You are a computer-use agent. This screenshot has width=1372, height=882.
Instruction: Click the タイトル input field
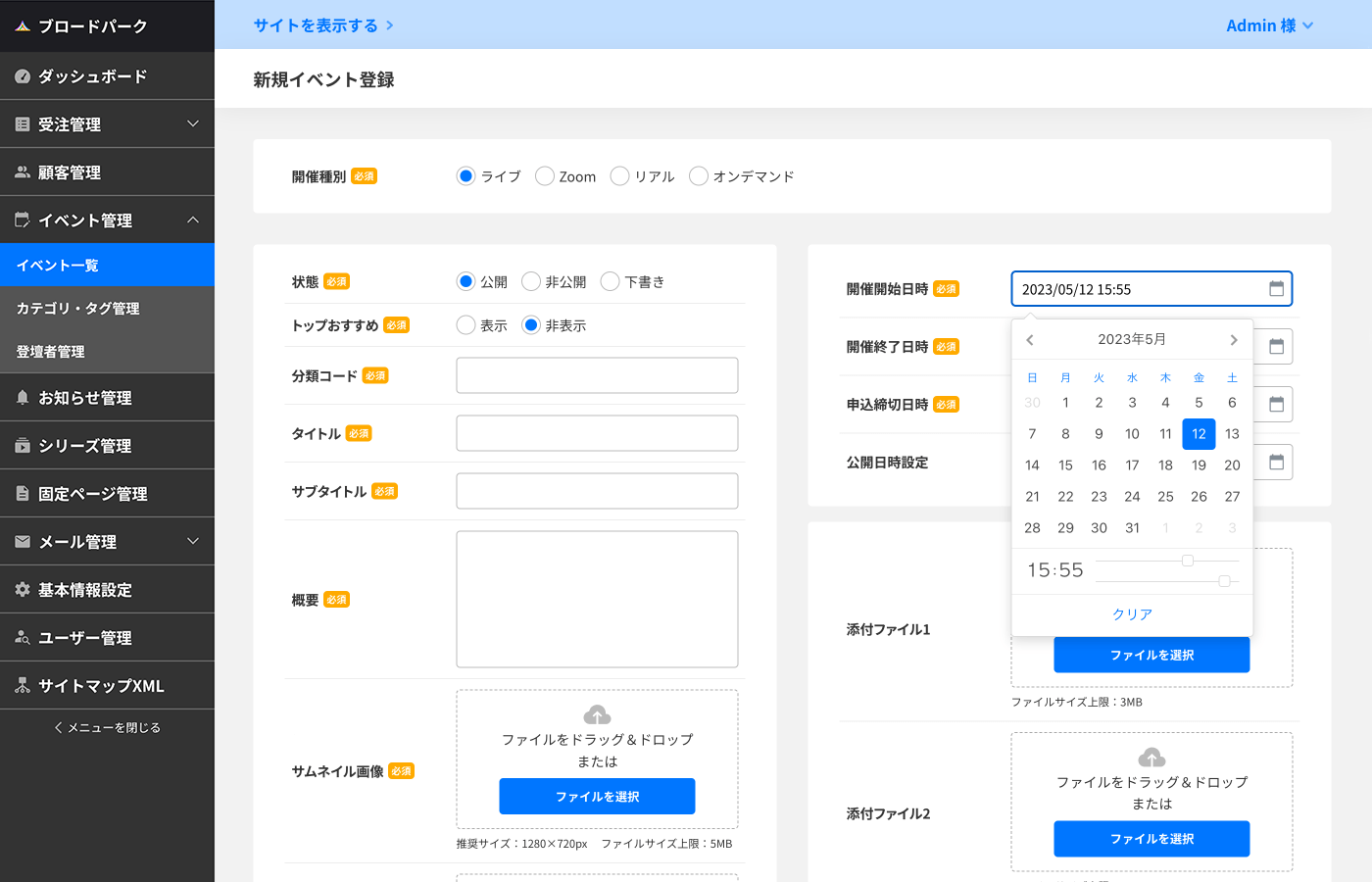[x=597, y=433]
